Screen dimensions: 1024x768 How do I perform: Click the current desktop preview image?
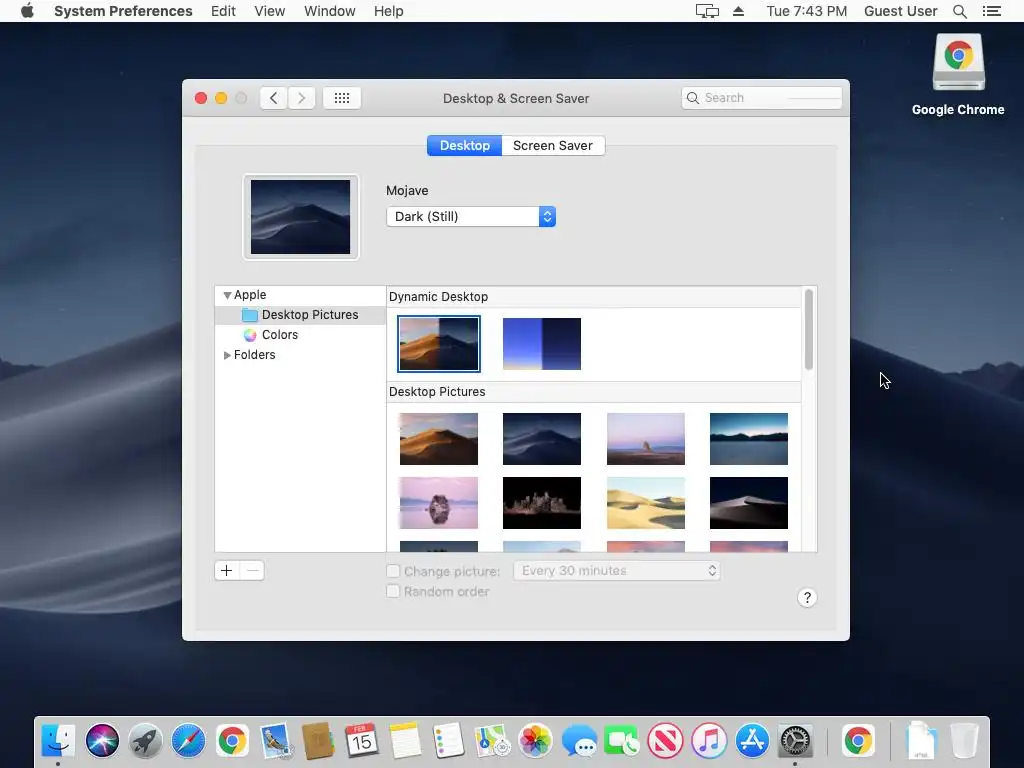300,217
